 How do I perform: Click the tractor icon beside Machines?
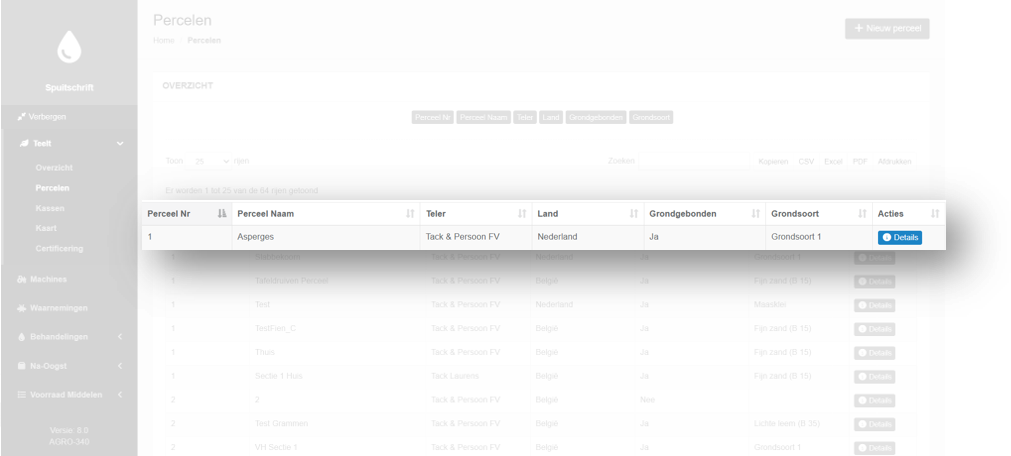(22, 279)
